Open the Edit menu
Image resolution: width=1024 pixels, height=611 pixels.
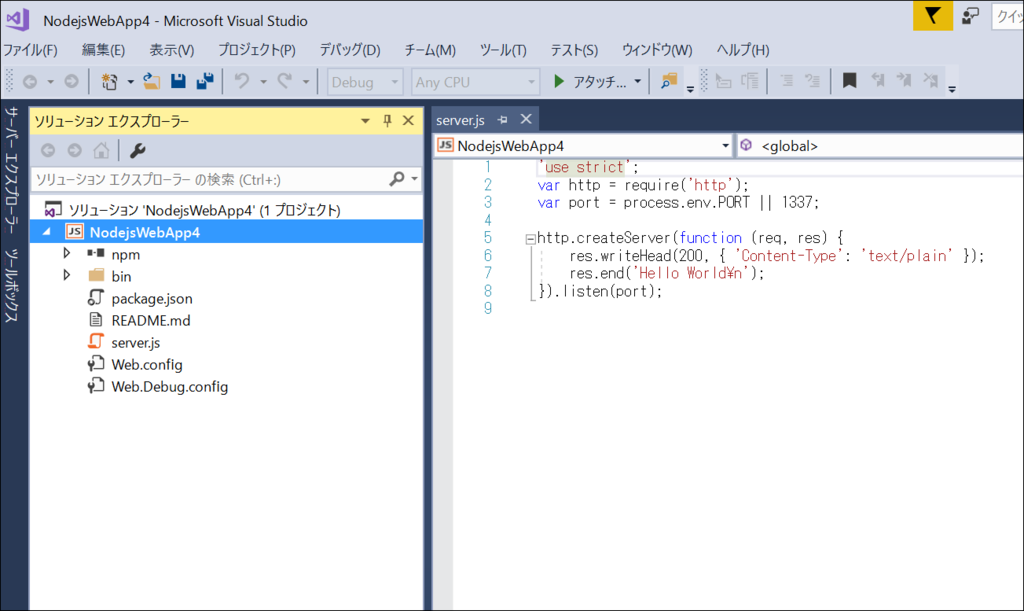pyautogui.click(x=103, y=50)
